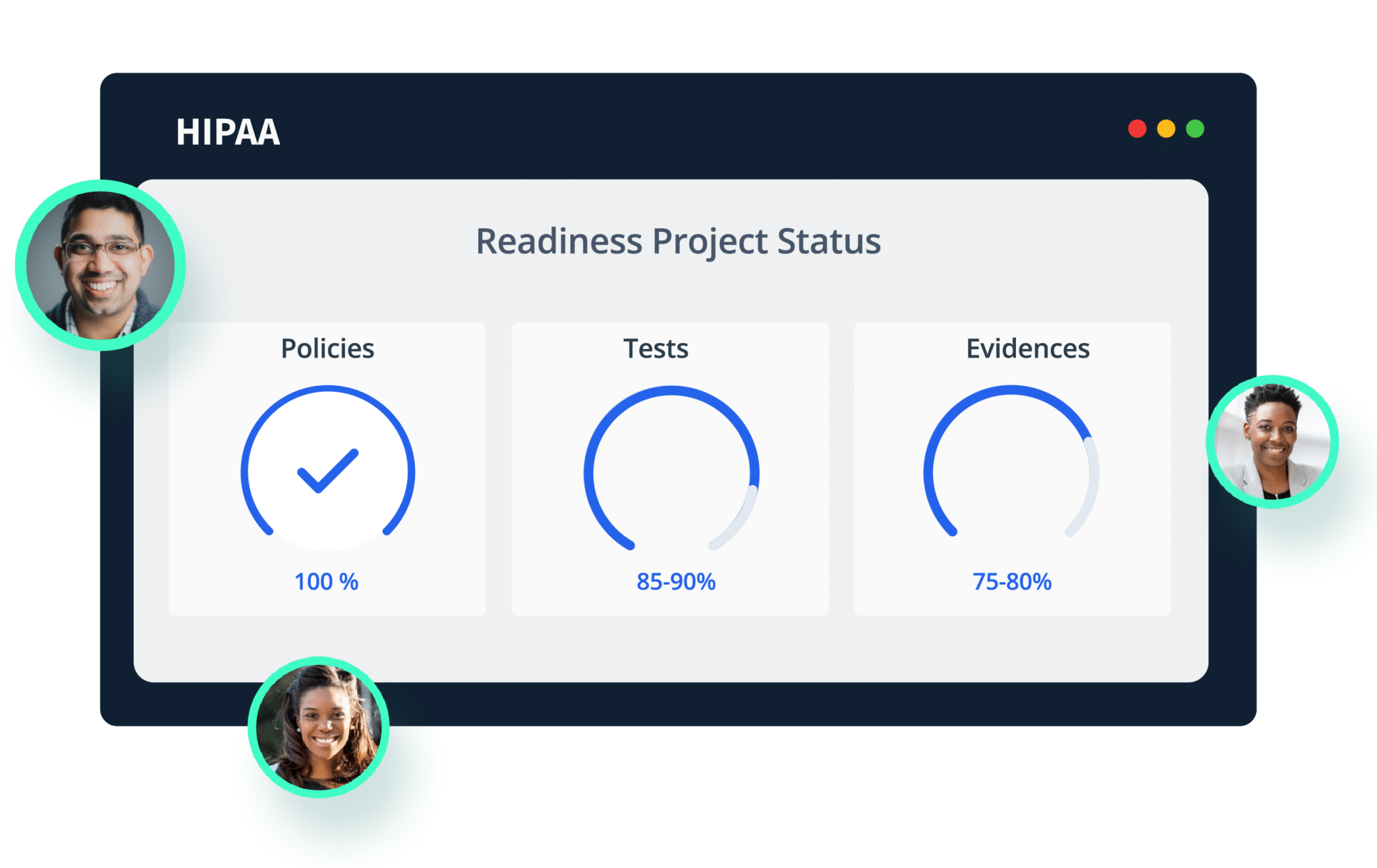Click the blue checkmark in Policies gauge

328,471
